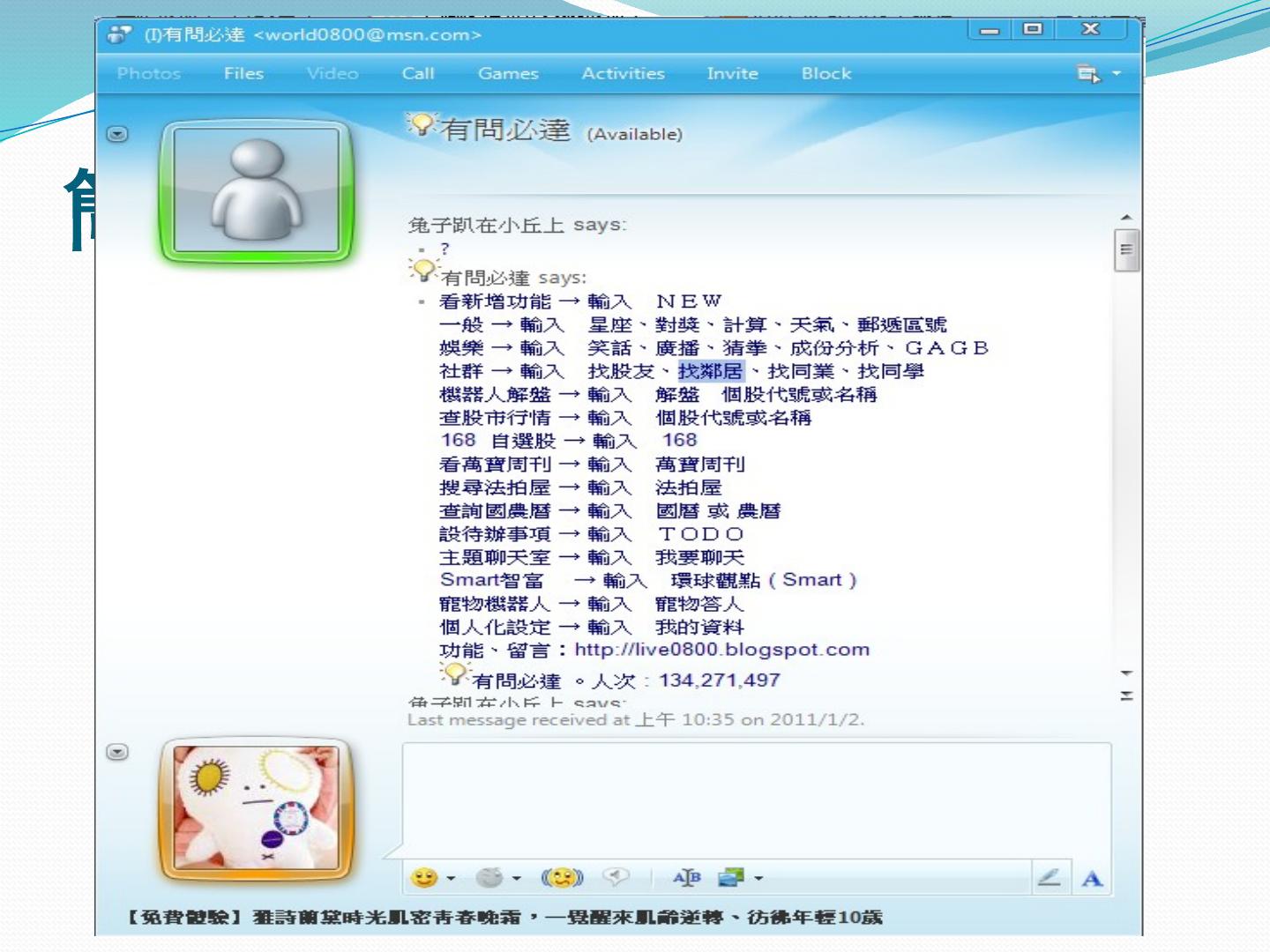
Task: Click inside the message input box
Action: (757, 800)
